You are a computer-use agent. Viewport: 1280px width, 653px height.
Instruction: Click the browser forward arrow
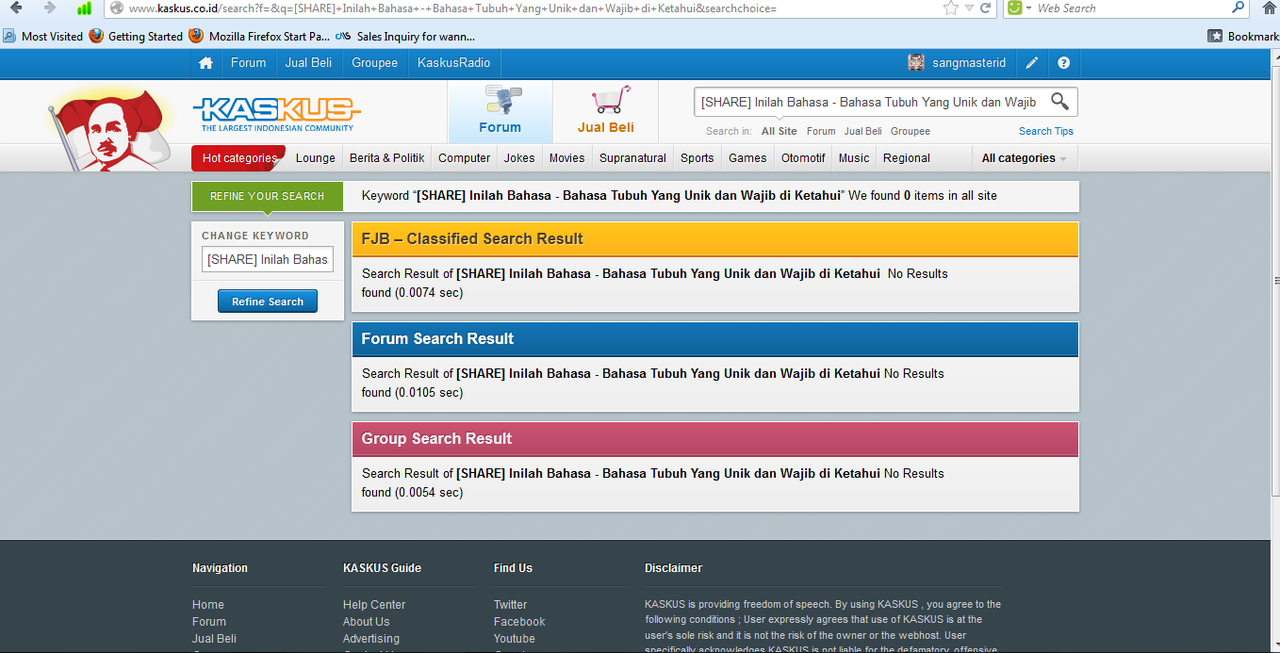tap(49, 8)
